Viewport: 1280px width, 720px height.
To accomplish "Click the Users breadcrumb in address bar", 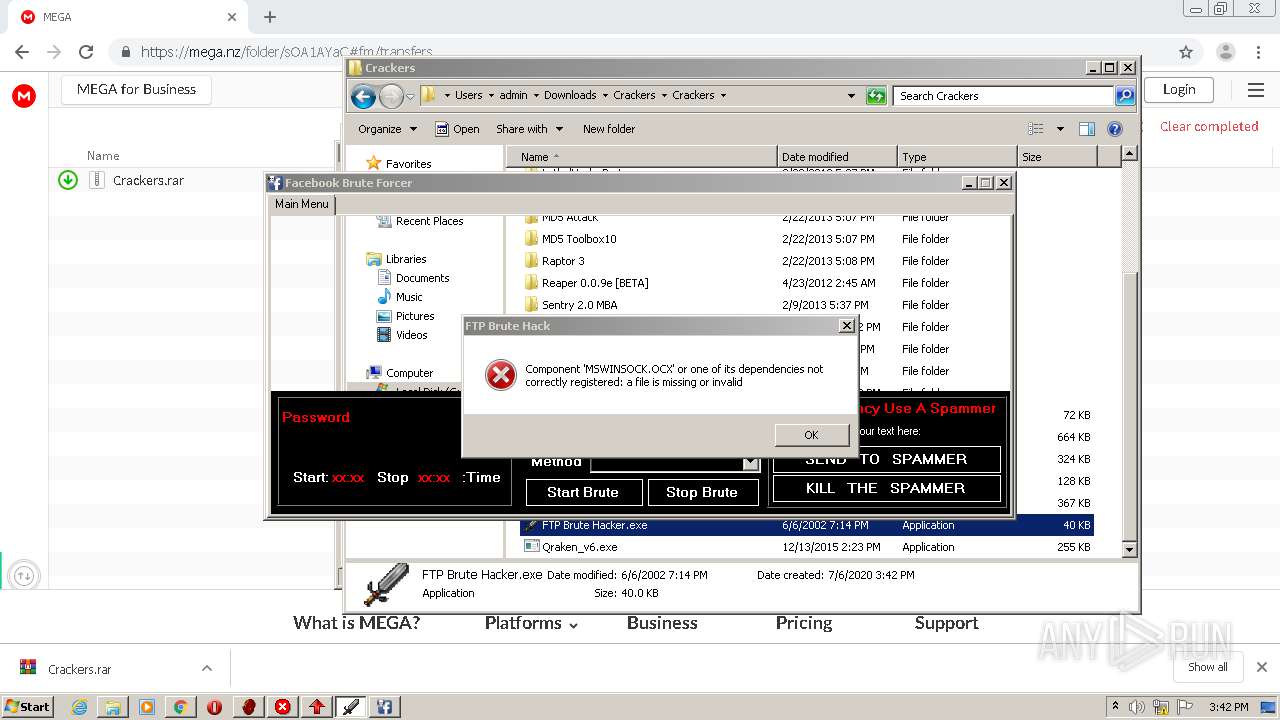I will (468, 96).
